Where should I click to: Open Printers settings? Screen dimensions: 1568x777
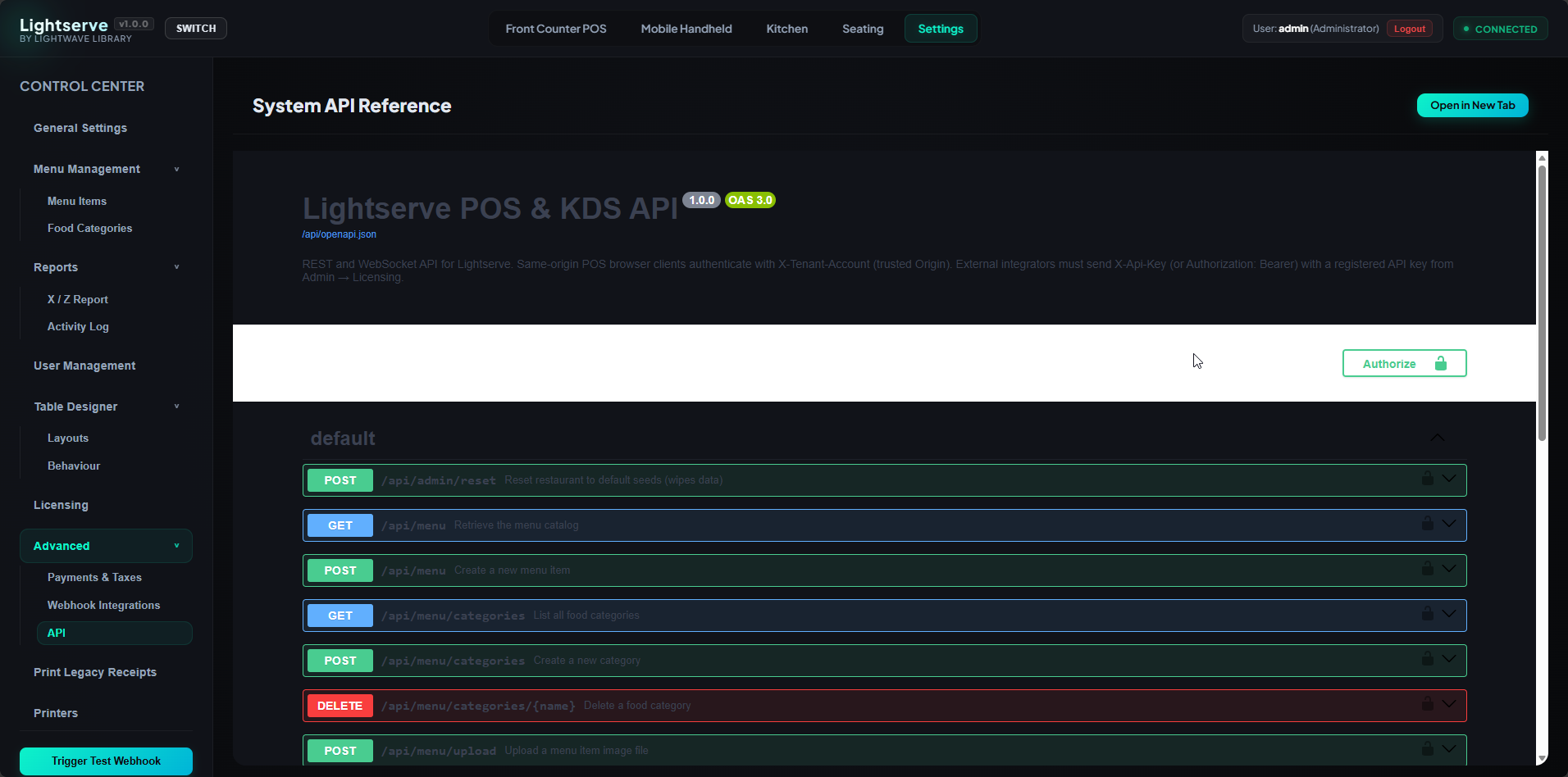[x=56, y=713]
